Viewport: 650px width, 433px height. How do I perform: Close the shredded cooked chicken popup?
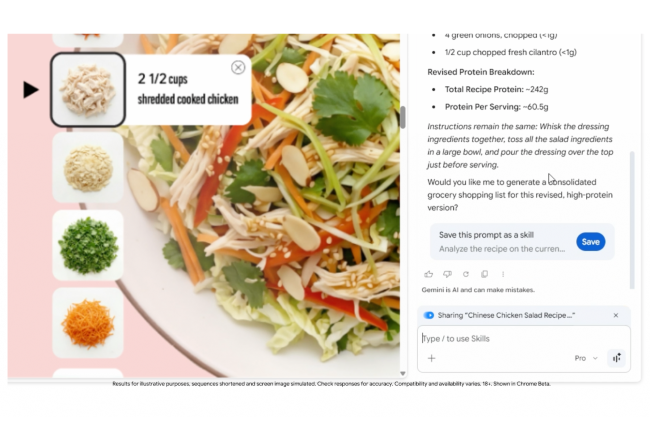coord(238,68)
